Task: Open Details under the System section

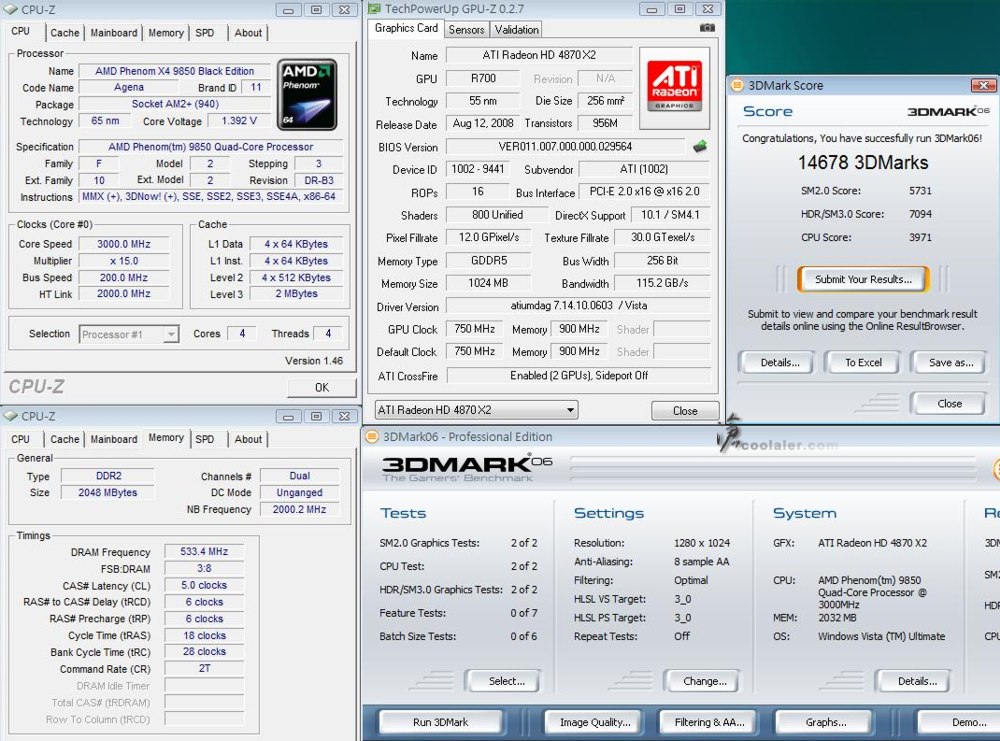Action: click(917, 681)
